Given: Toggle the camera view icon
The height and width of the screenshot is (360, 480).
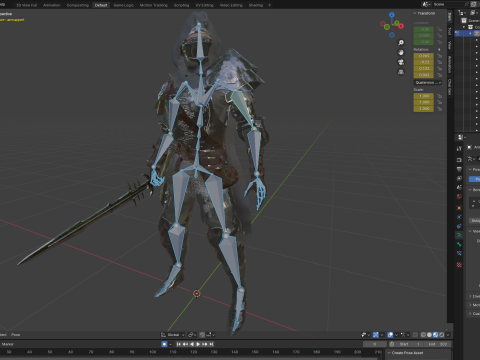Looking at the screenshot, I should (x=401, y=62).
